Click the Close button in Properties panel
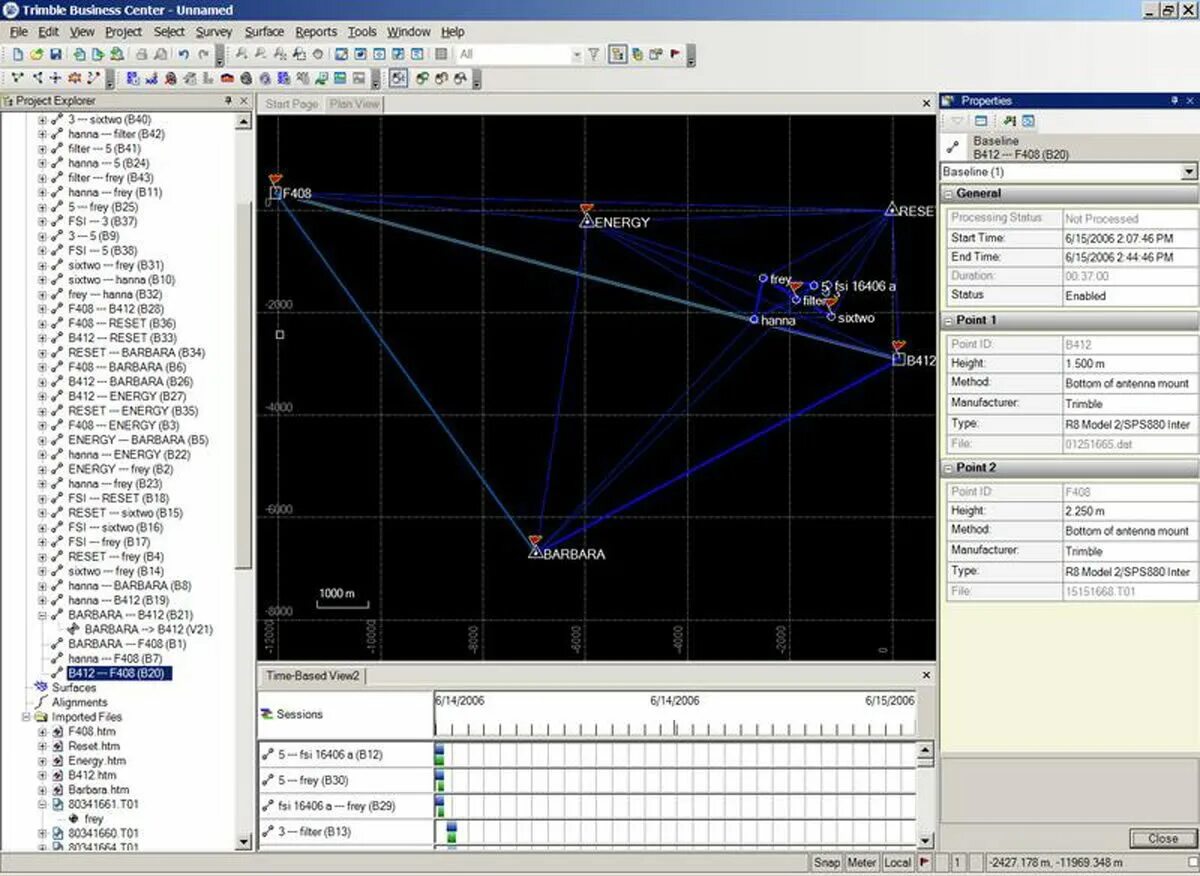The width and height of the screenshot is (1200, 876). [1162, 838]
